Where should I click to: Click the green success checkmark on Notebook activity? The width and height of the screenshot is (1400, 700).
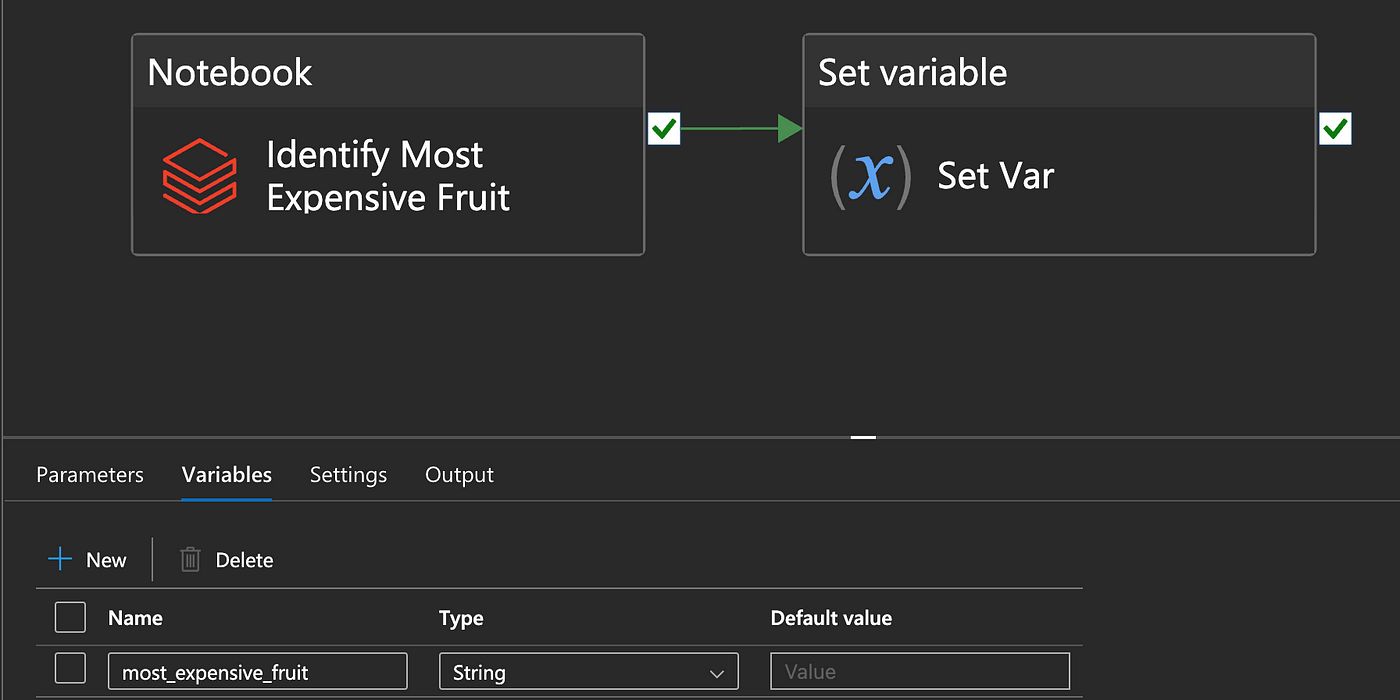click(x=664, y=129)
